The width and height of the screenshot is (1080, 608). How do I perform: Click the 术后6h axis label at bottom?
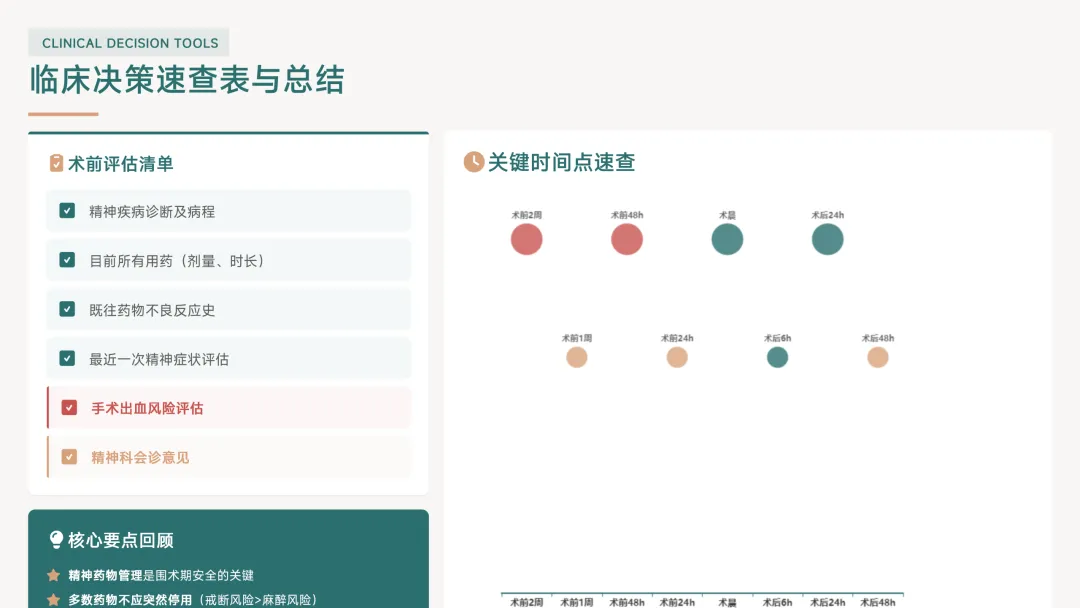(x=778, y=602)
